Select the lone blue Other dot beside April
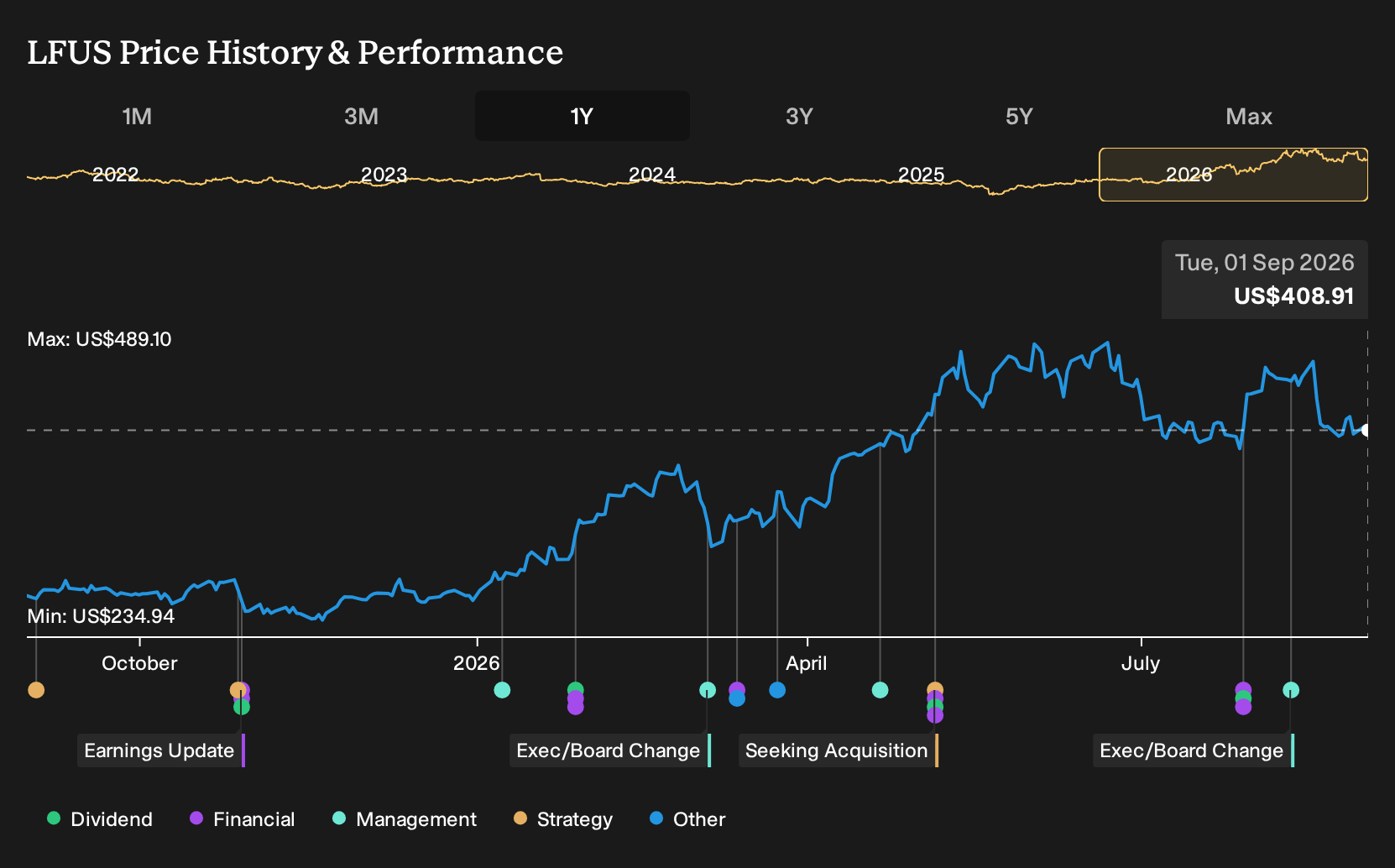The height and width of the screenshot is (868, 1395). [777, 690]
